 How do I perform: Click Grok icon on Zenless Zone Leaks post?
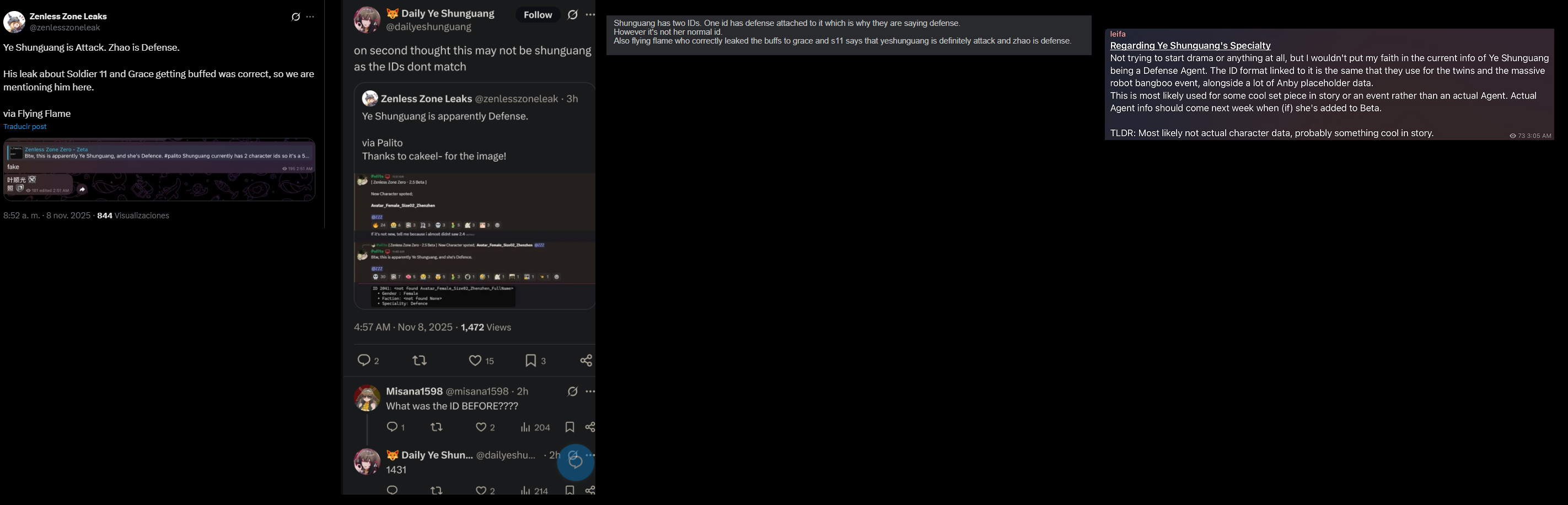tap(296, 17)
